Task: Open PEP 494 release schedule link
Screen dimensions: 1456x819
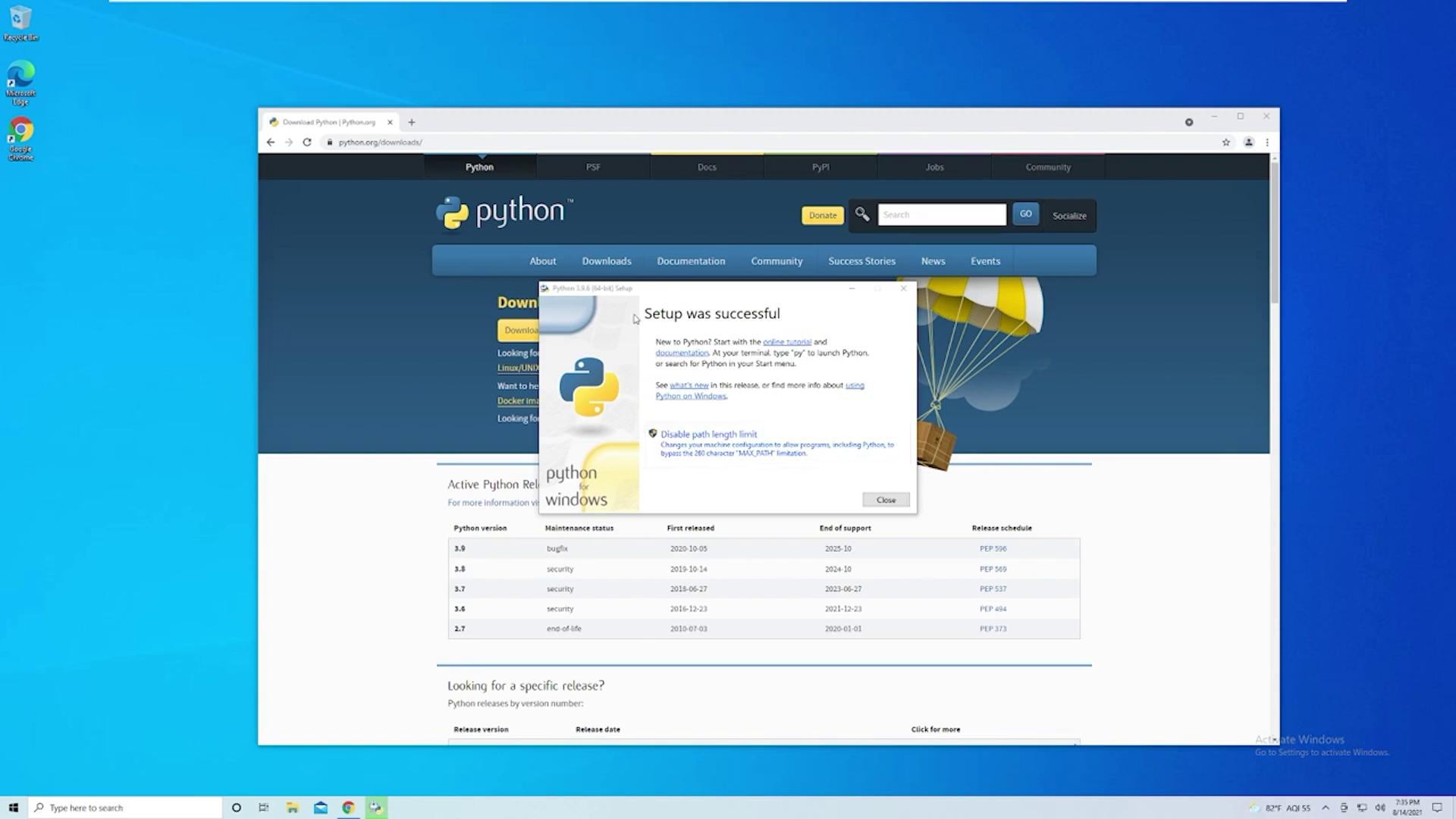Action: coord(993,609)
